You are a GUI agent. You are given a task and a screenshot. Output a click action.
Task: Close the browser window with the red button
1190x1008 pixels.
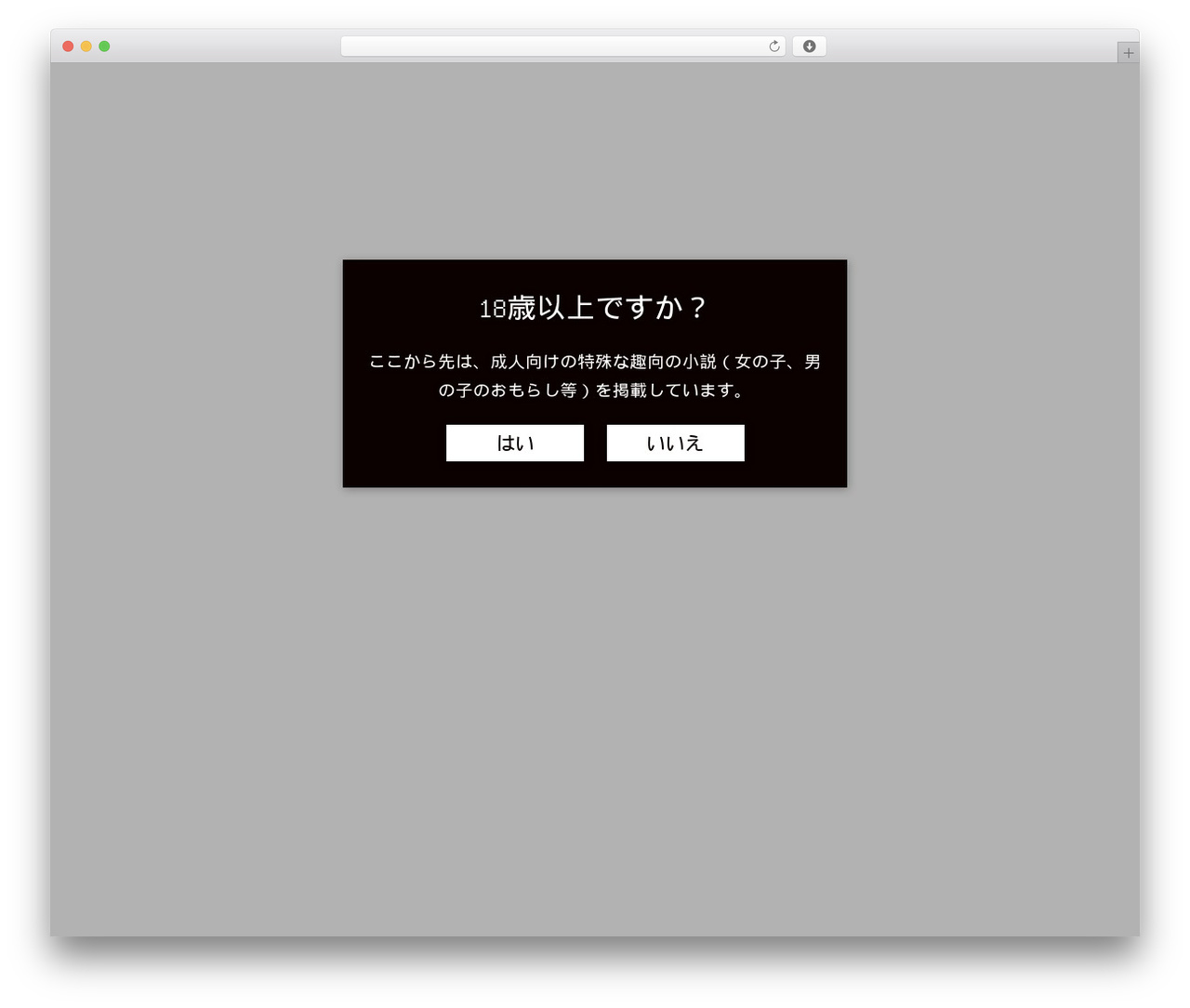pos(68,46)
